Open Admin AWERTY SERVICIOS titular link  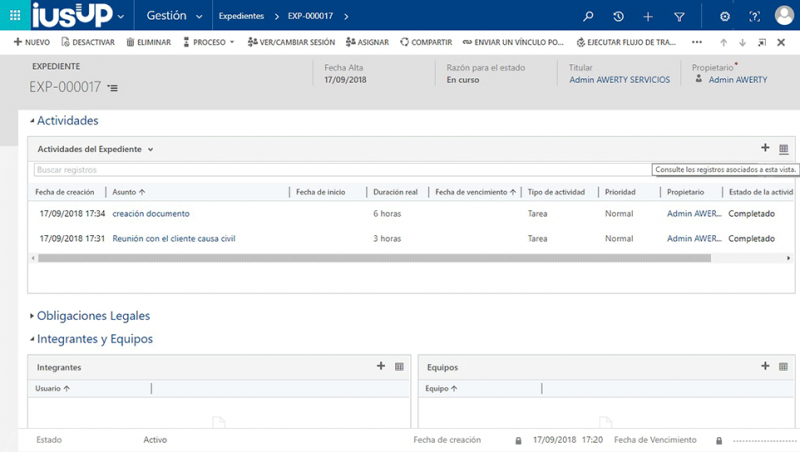pos(619,80)
